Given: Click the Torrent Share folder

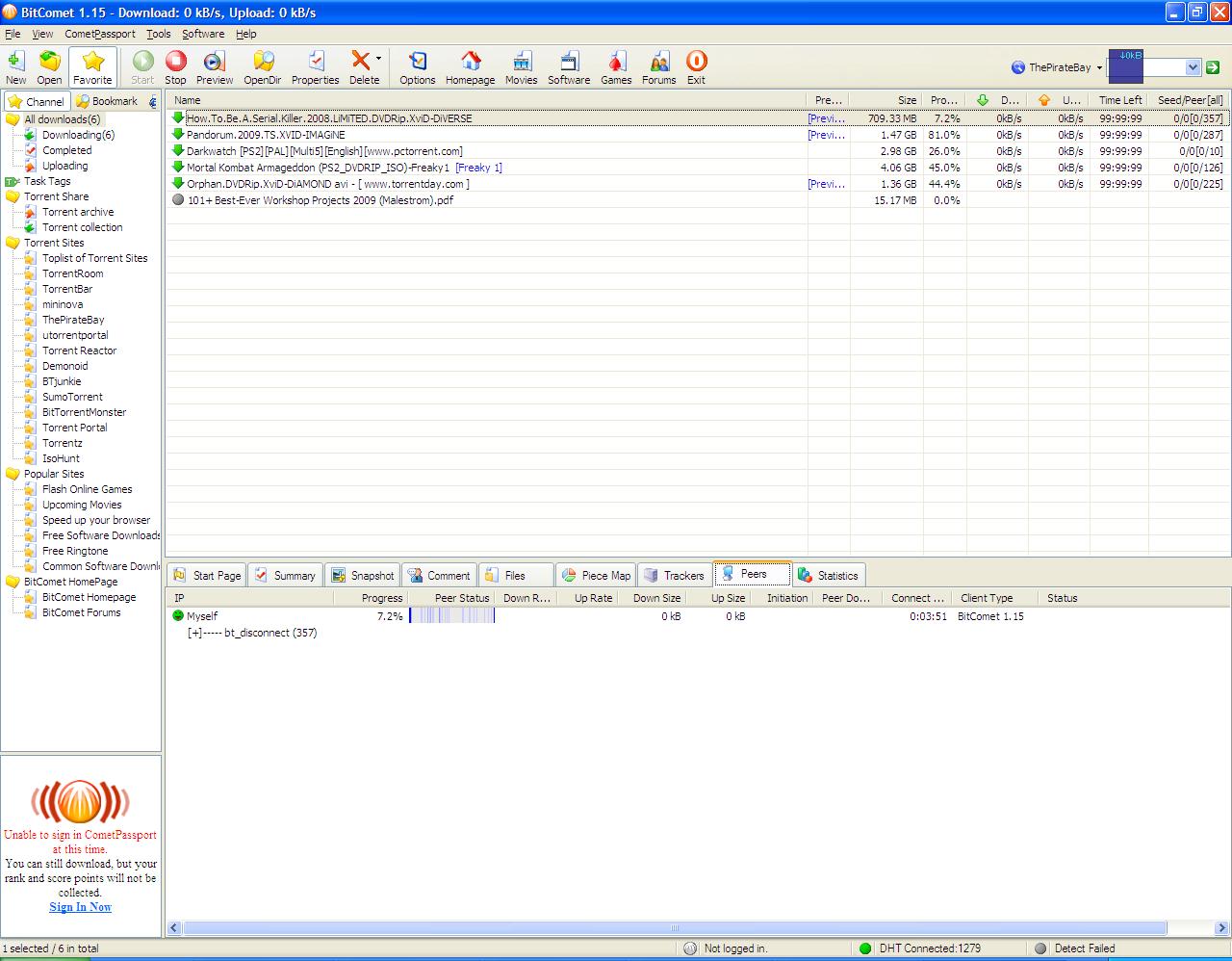Looking at the screenshot, I should tap(56, 196).
